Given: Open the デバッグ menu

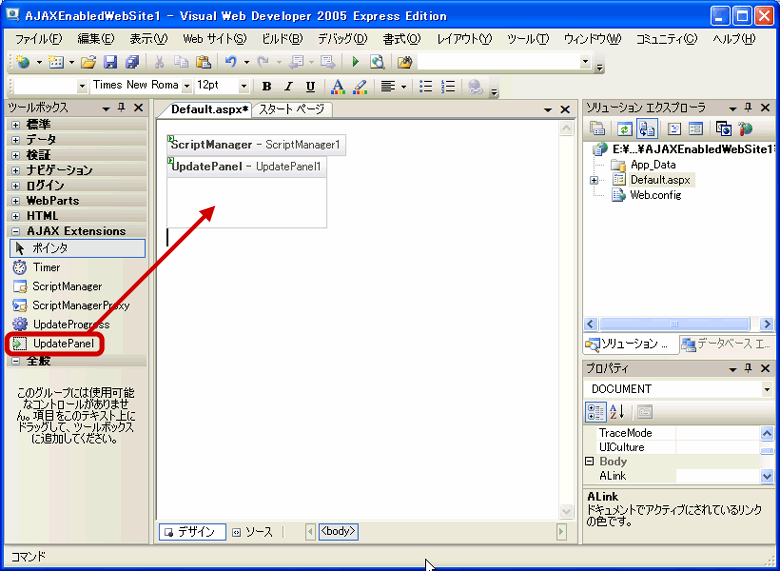Looking at the screenshot, I should [342, 39].
